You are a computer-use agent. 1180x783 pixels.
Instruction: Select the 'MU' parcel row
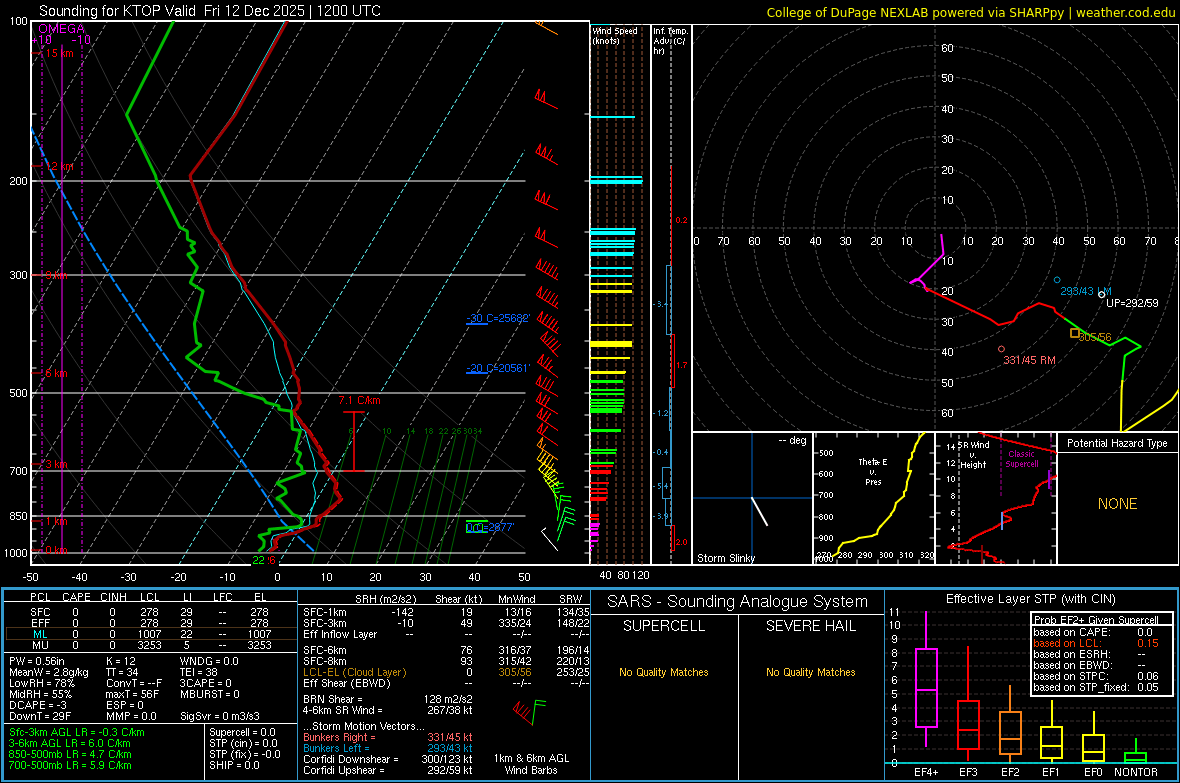click(149, 645)
